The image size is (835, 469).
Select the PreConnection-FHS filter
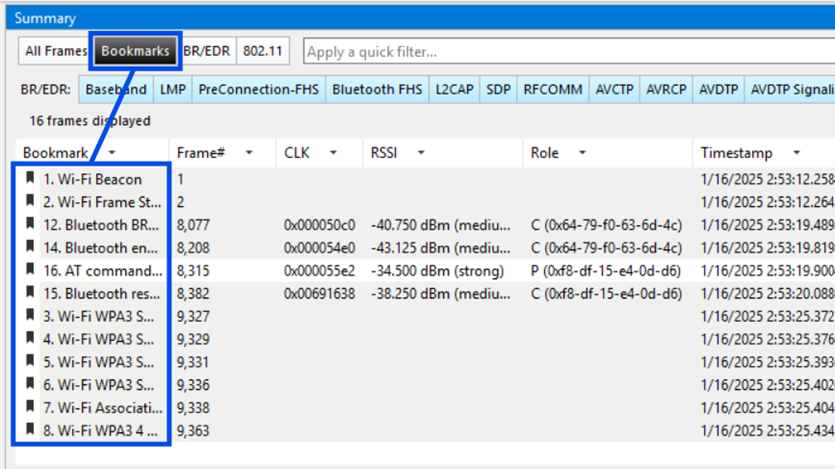(259, 89)
